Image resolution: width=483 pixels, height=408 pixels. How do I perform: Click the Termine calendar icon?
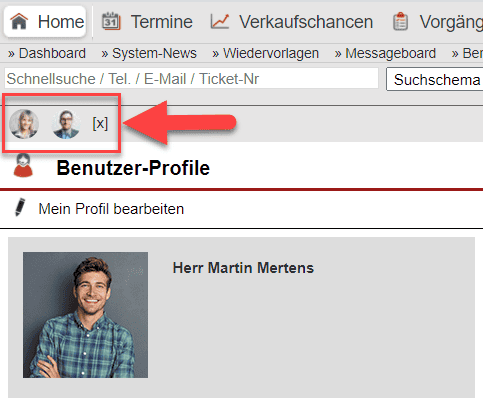(x=111, y=21)
